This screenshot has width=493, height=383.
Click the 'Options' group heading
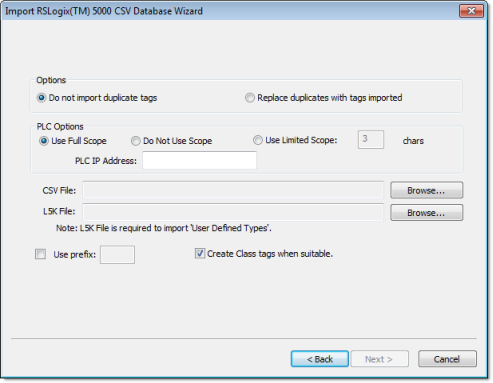pyautogui.click(x=51, y=80)
